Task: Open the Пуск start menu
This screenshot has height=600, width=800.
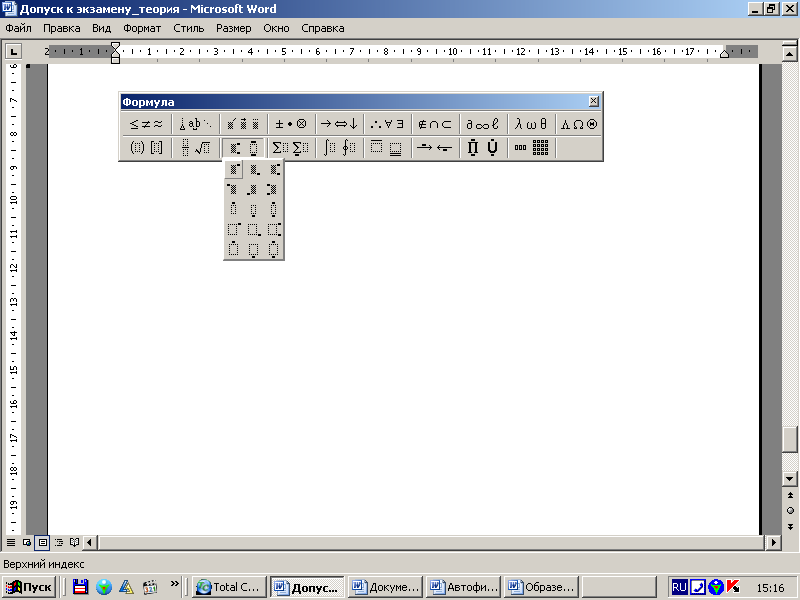Action: pos(29,587)
